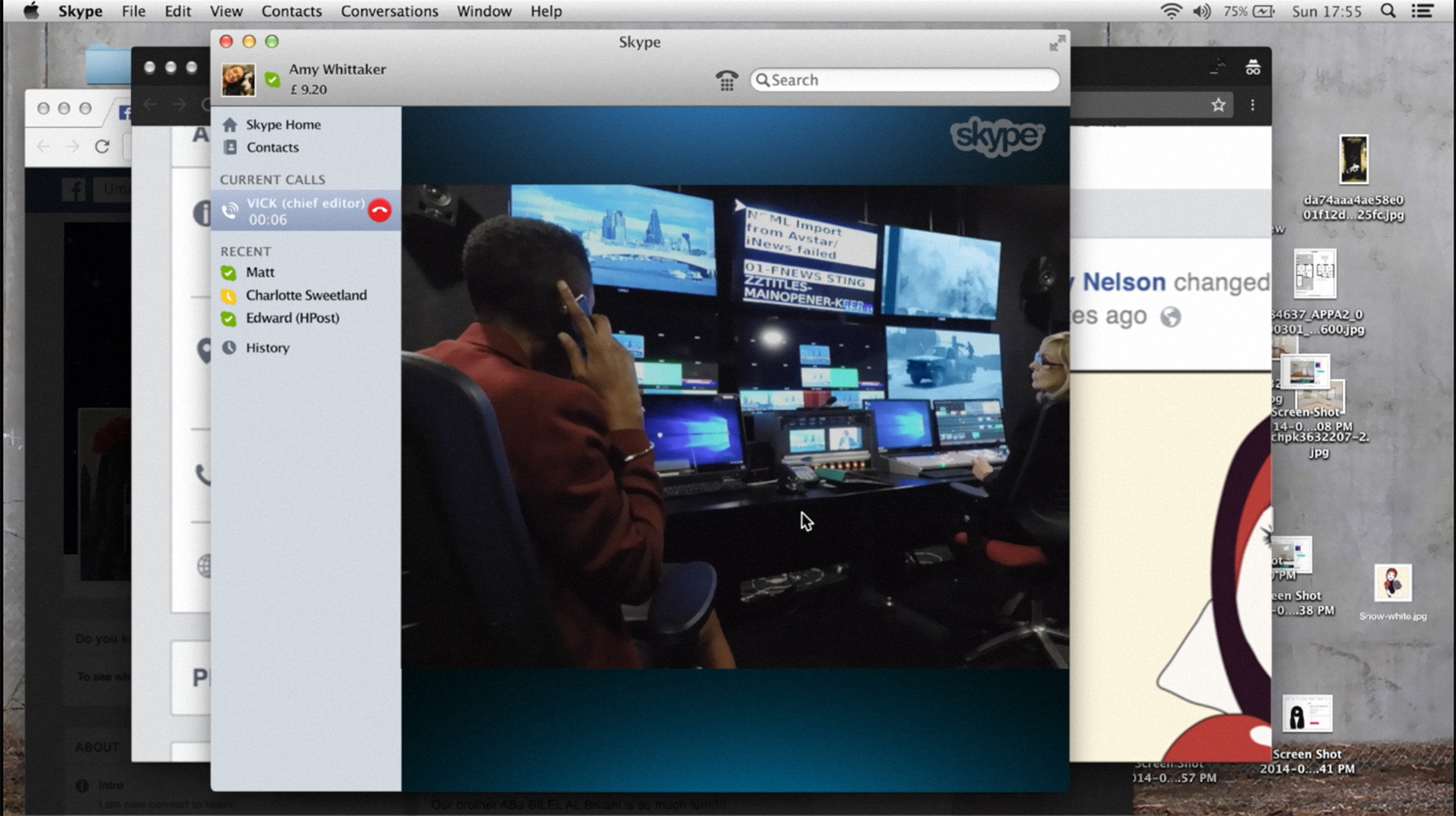
Task: Click the incognito icon in the dark browser window
Action: click(x=1252, y=68)
